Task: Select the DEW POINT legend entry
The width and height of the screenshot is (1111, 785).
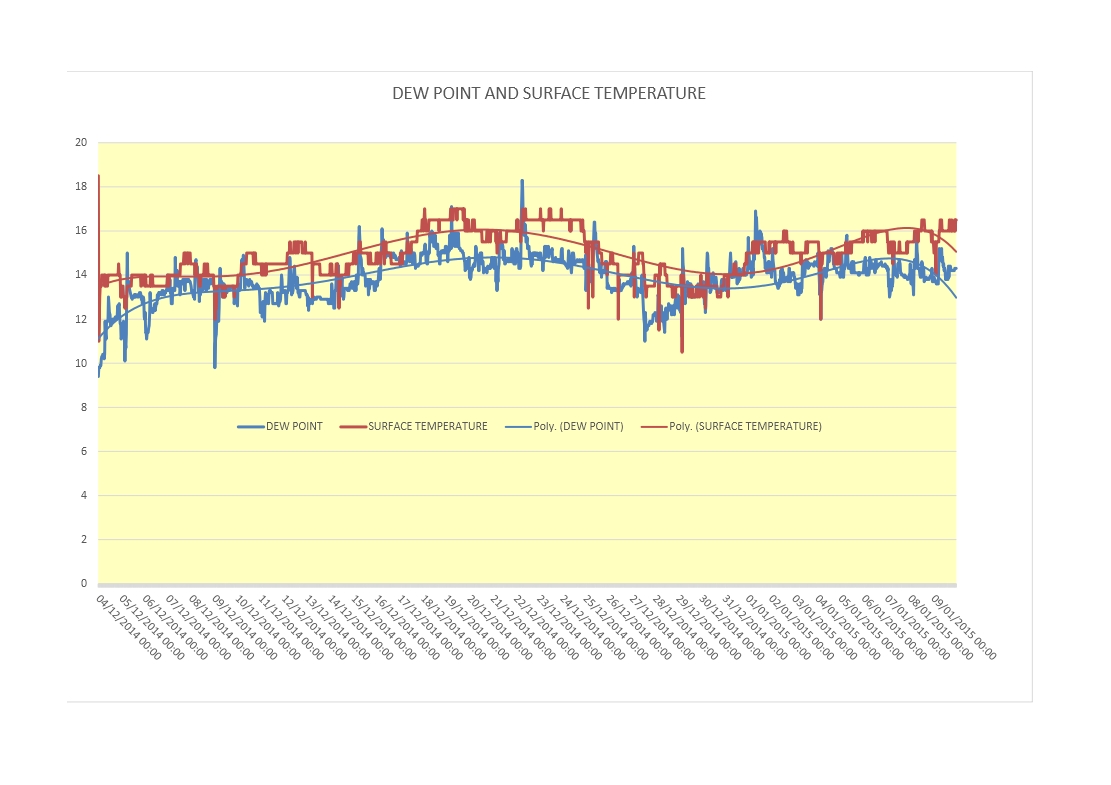Action: tap(294, 426)
